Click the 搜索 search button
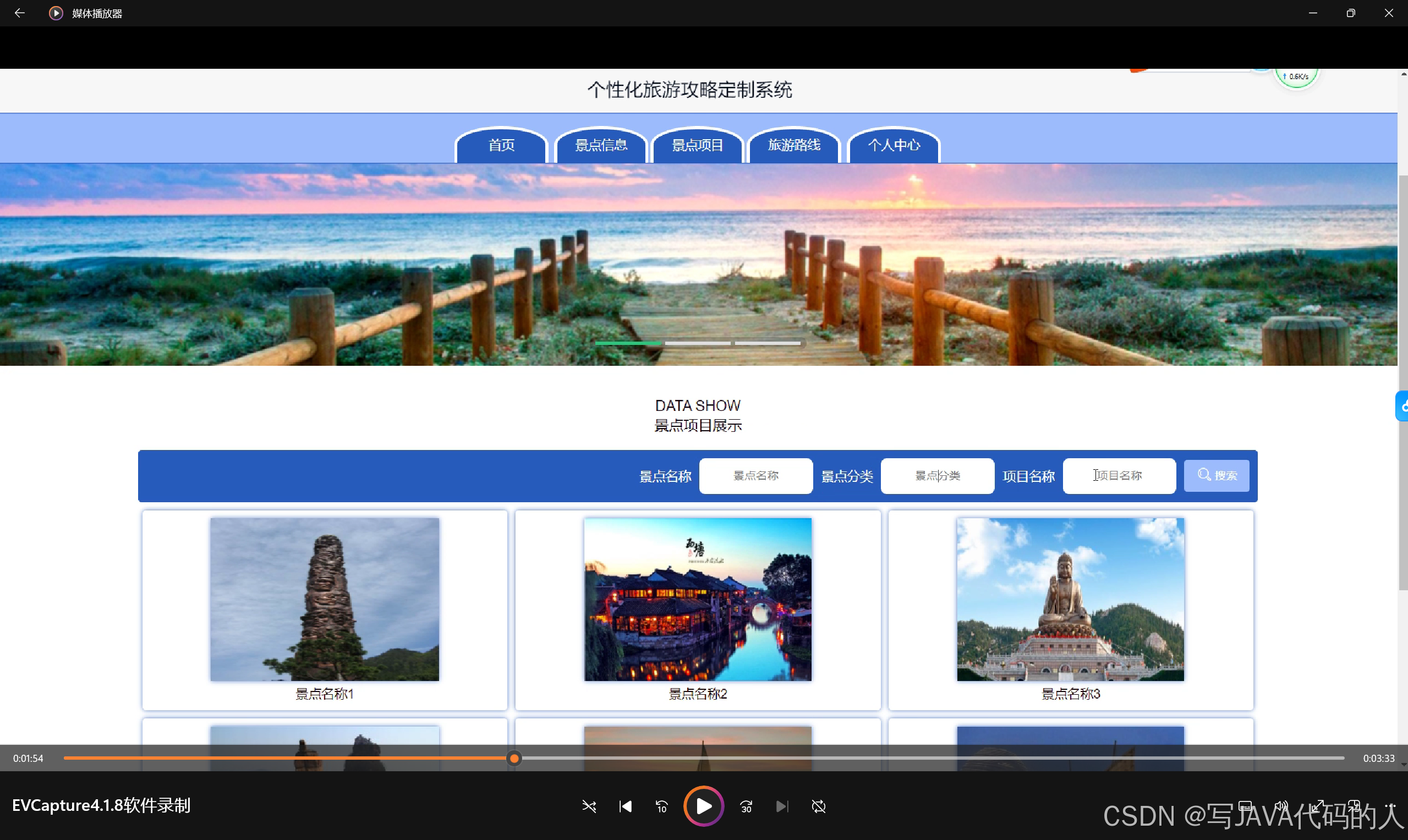 coord(1216,475)
